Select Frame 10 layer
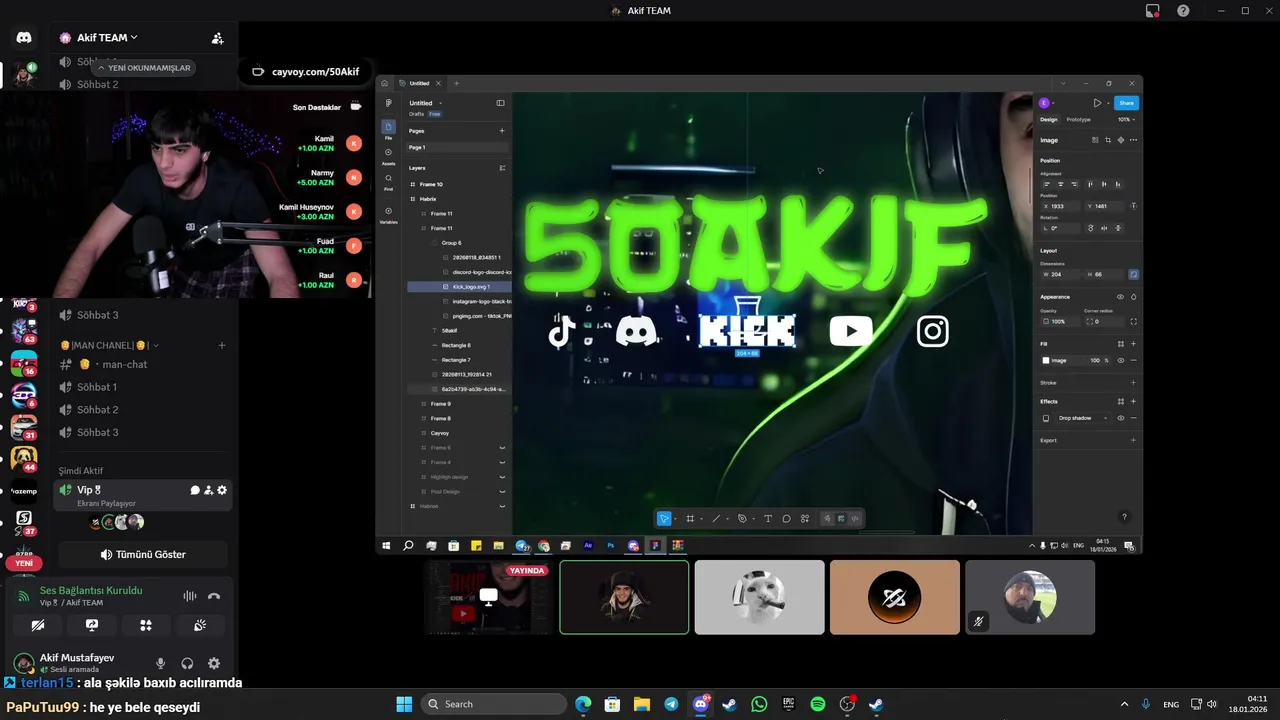Viewport: 1280px width, 720px height. pos(459,184)
